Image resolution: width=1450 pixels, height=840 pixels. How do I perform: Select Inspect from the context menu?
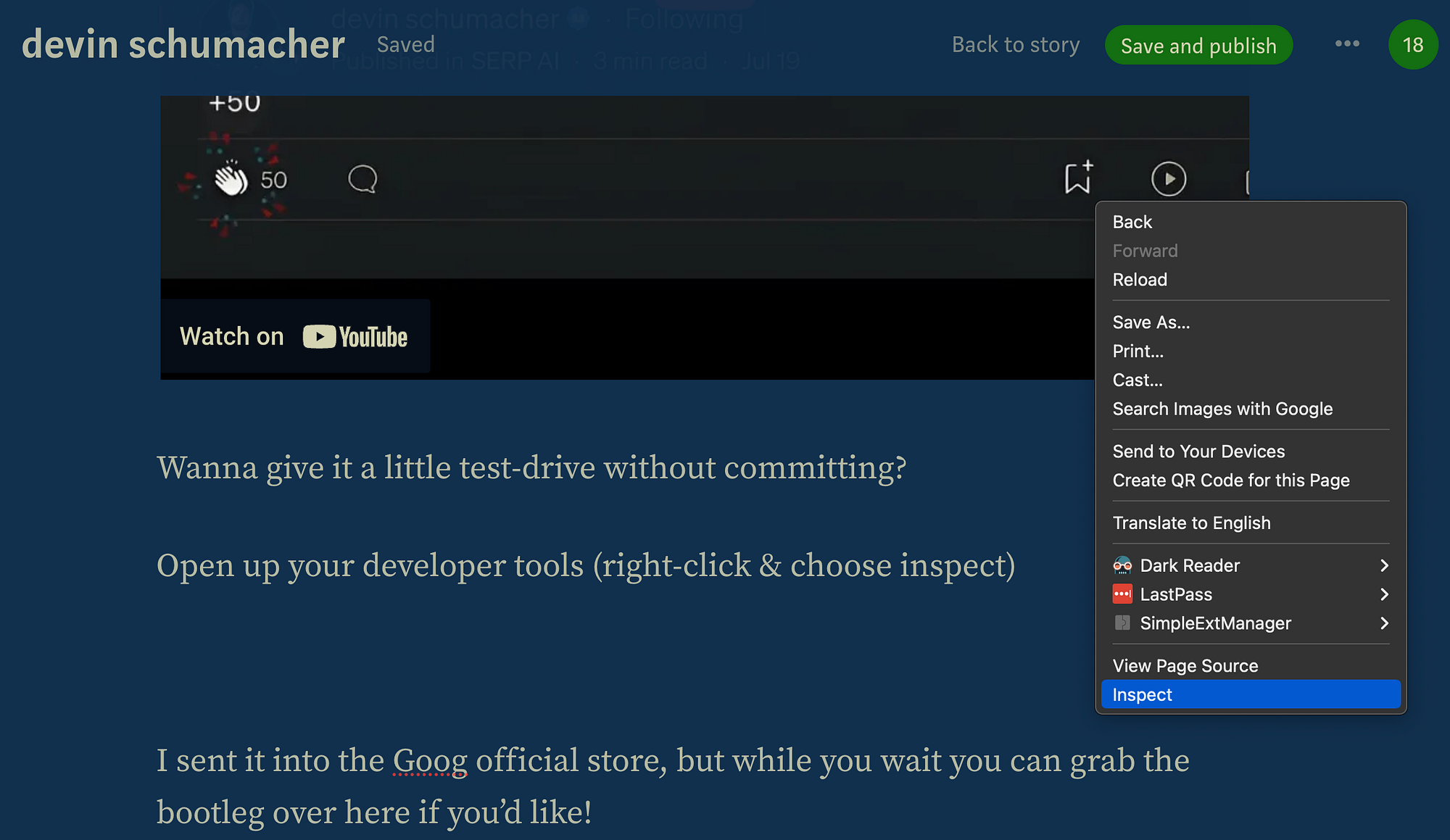tap(1142, 694)
